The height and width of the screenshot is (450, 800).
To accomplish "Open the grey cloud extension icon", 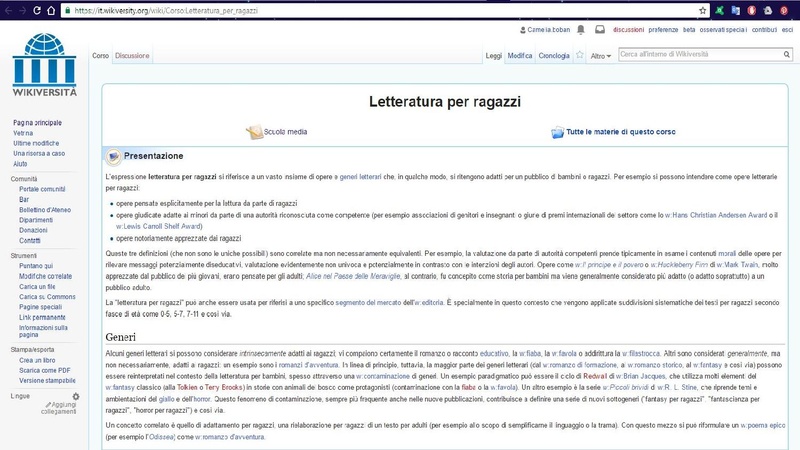I will click(x=768, y=10).
